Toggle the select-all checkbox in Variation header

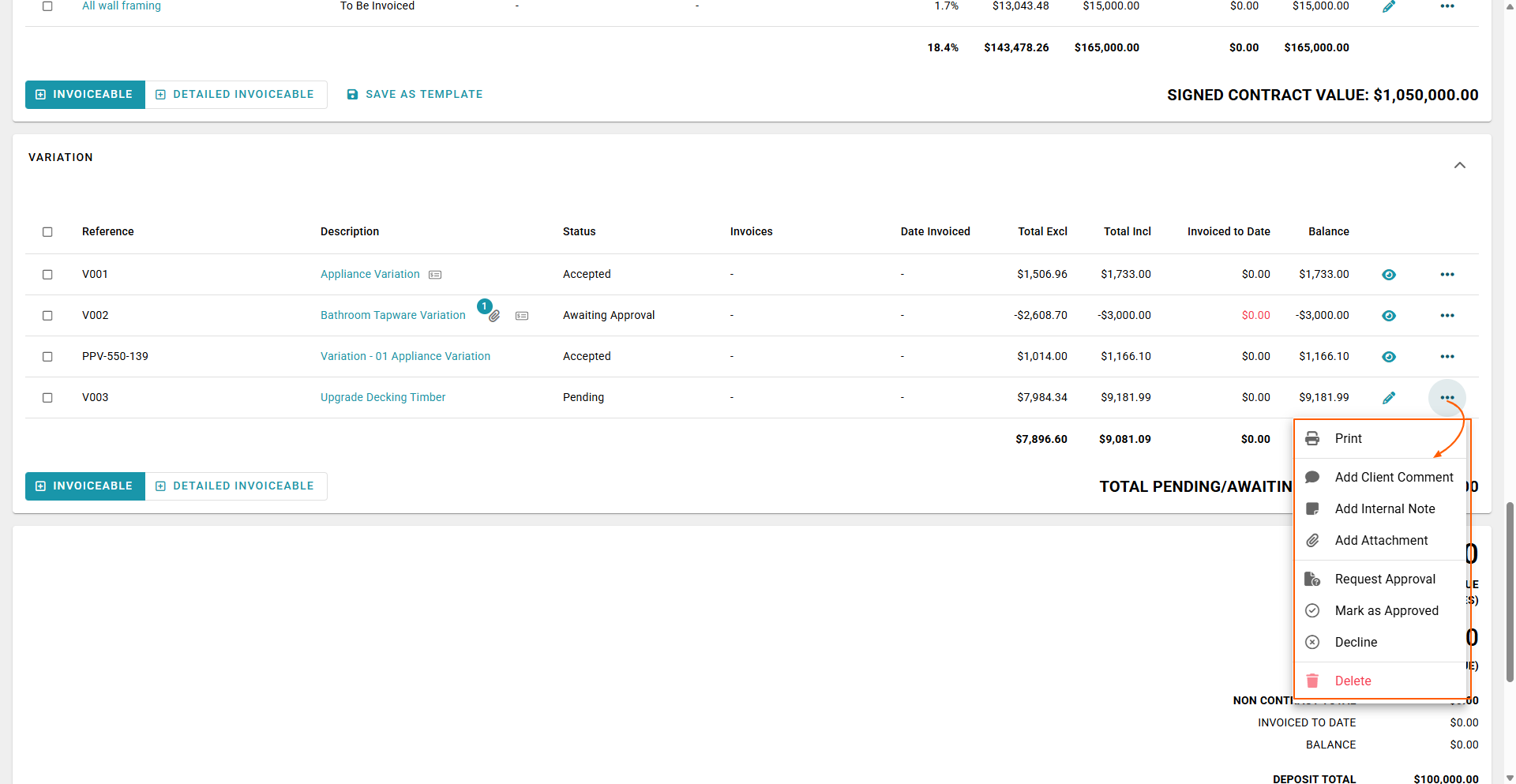click(x=47, y=232)
